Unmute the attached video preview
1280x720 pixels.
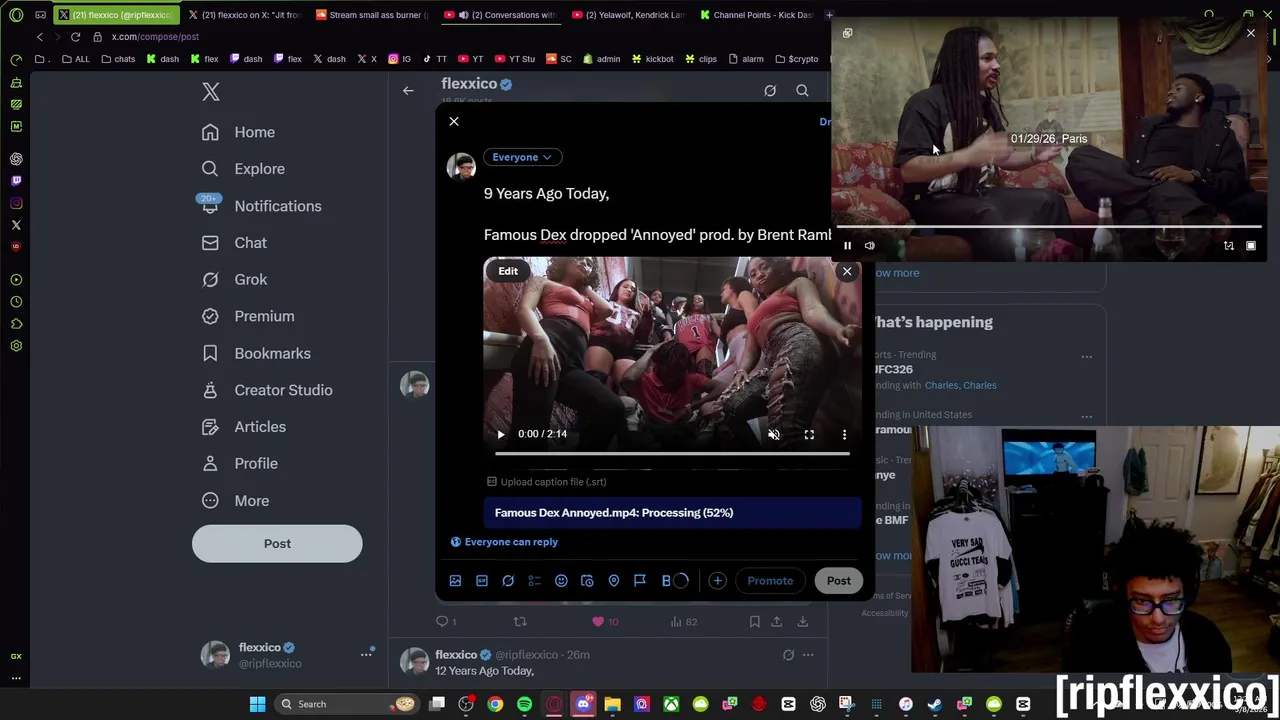[x=774, y=434]
